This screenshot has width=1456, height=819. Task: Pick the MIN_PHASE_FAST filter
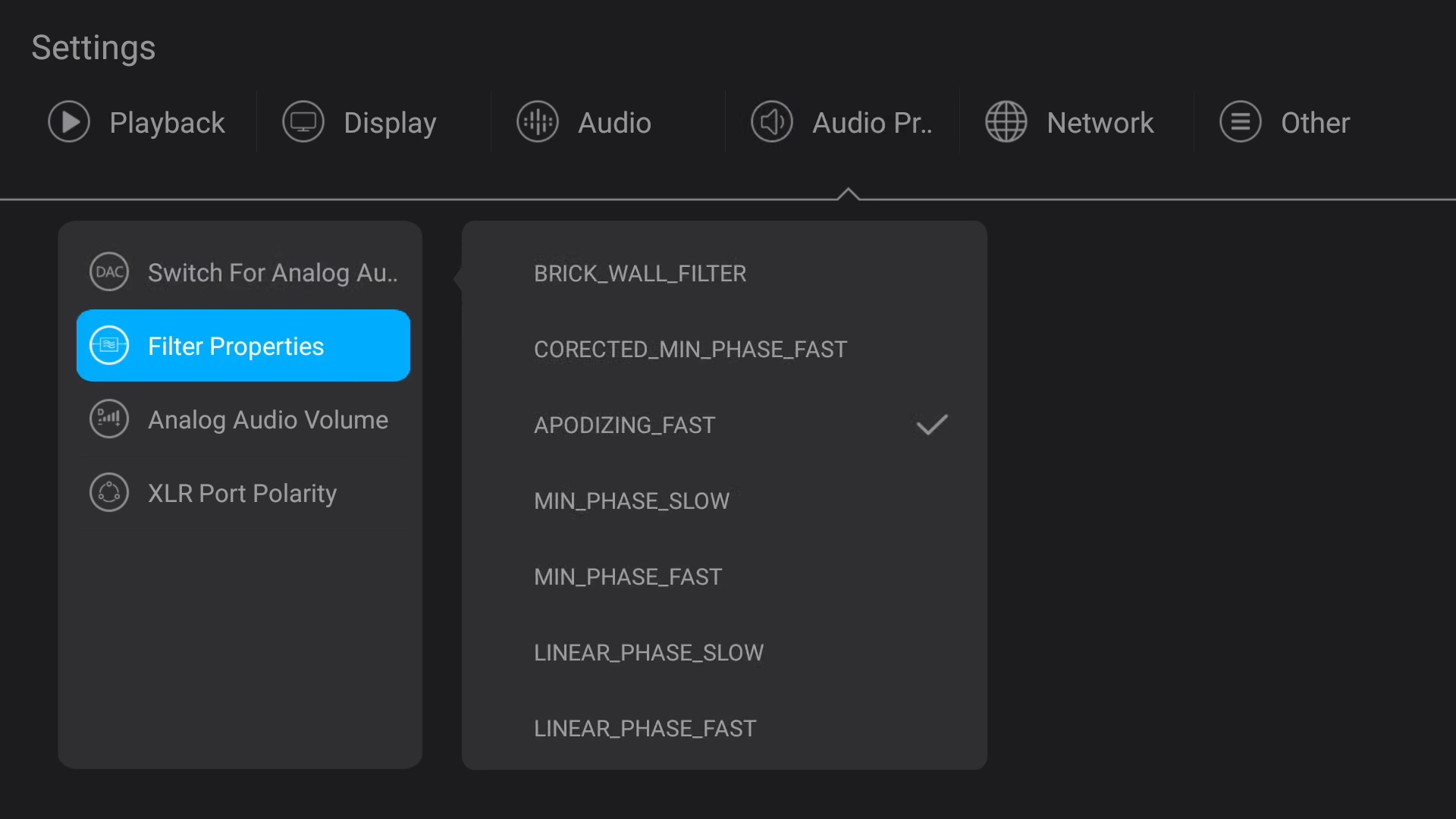[x=628, y=577]
